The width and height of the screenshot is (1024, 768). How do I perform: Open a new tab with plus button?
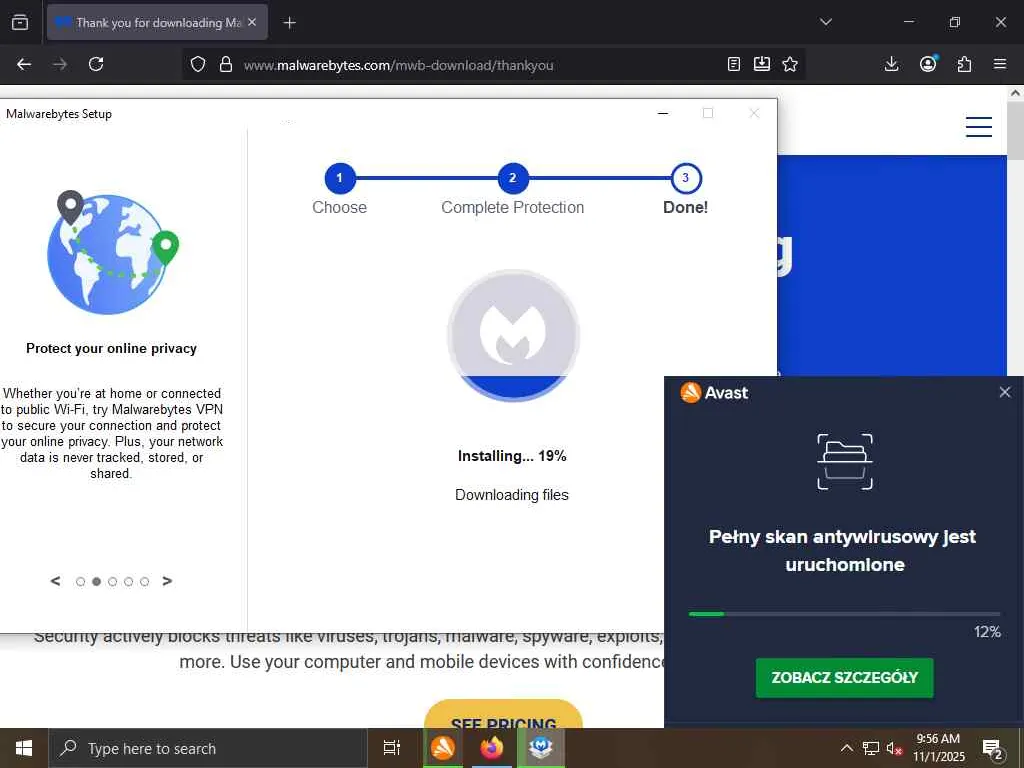pyautogui.click(x=289, y=23)
